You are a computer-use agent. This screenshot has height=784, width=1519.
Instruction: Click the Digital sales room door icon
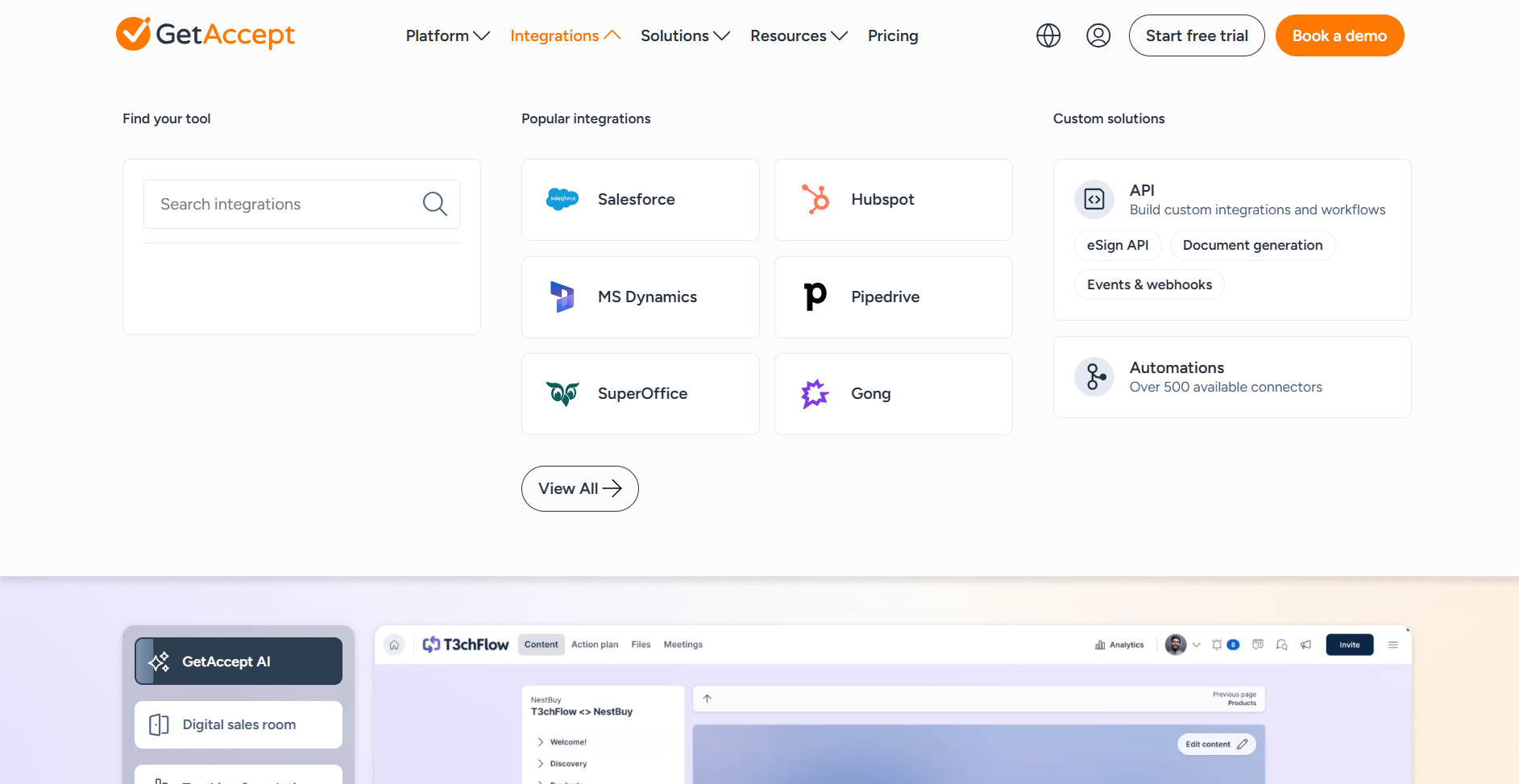pyautogui.click(x=160, y=724)
